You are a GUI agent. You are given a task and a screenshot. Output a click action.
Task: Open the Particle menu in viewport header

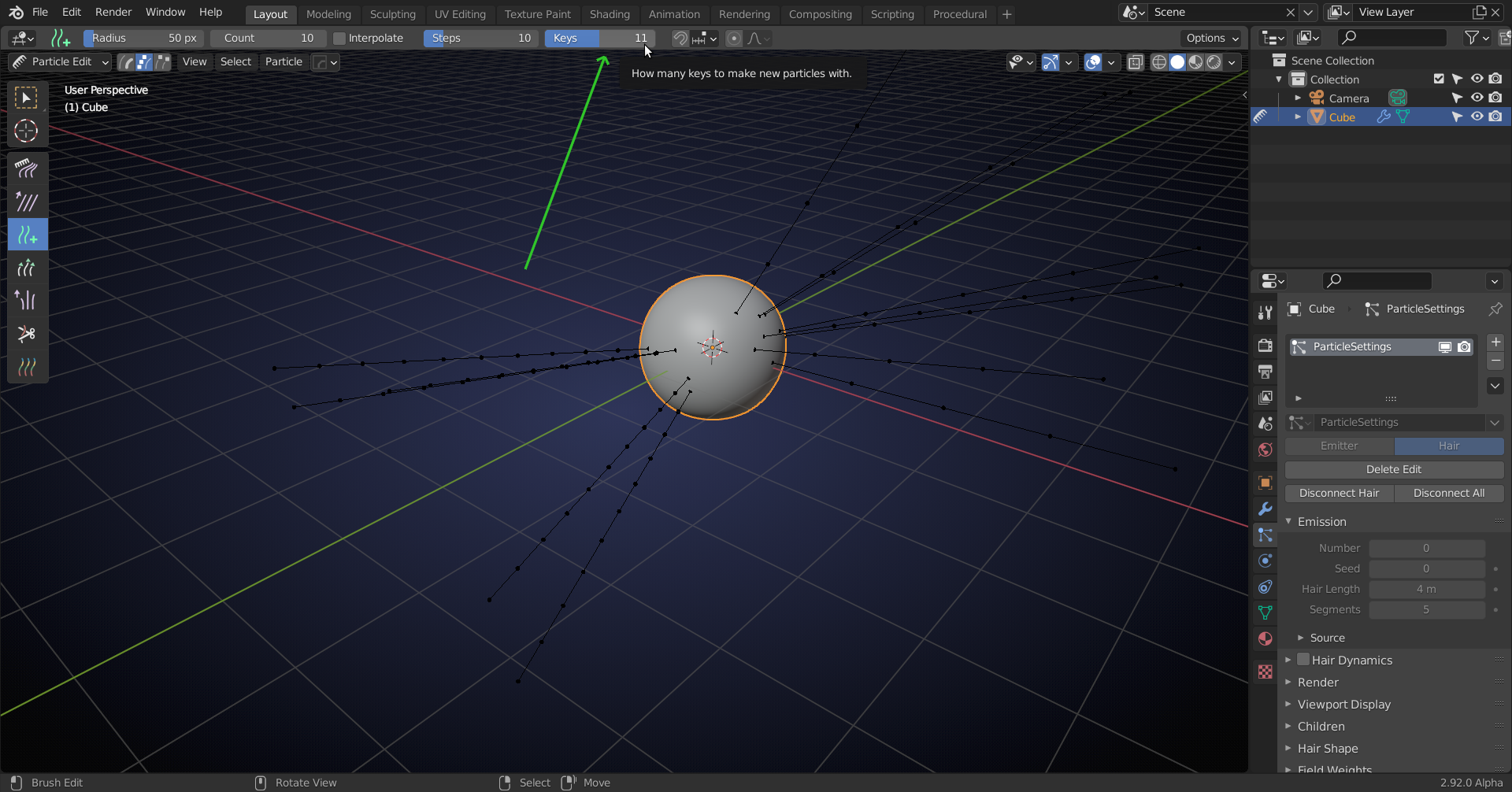[283, 62]
